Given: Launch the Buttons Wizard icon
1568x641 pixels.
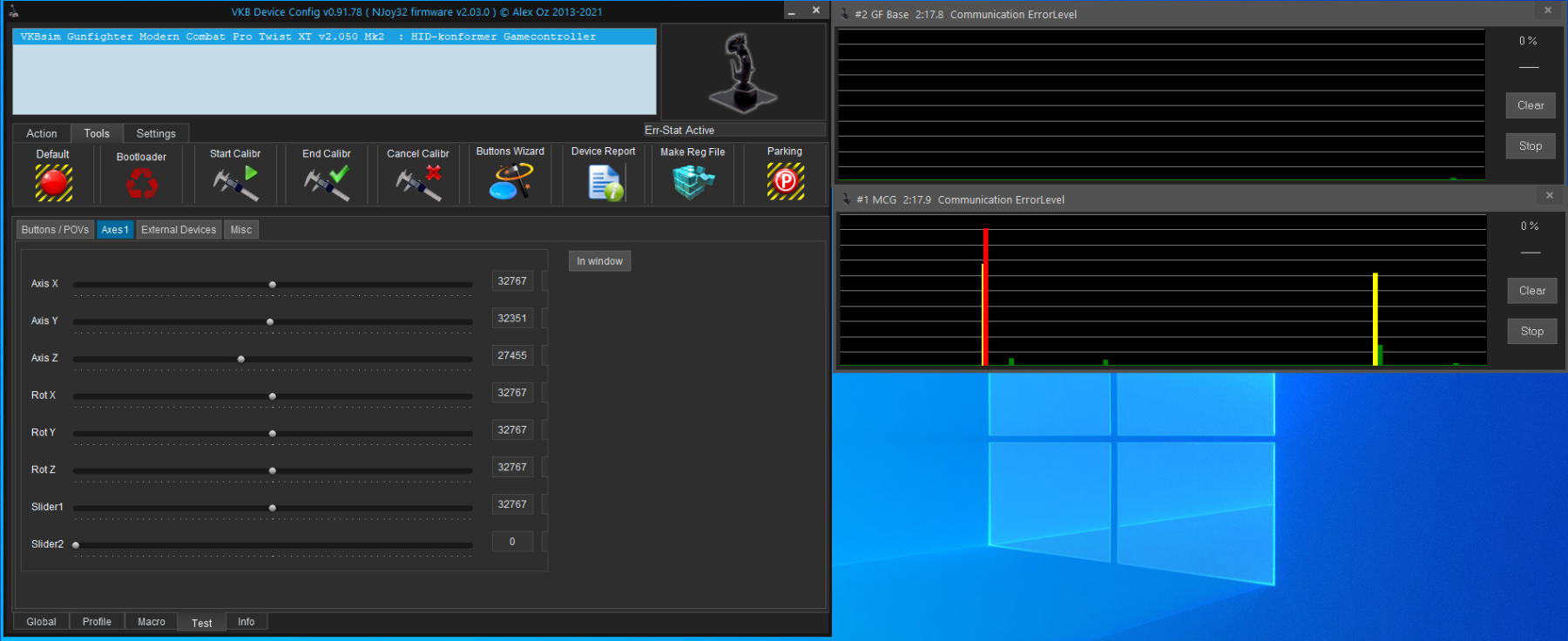Looking at the screenshot, I should (510, 181).
